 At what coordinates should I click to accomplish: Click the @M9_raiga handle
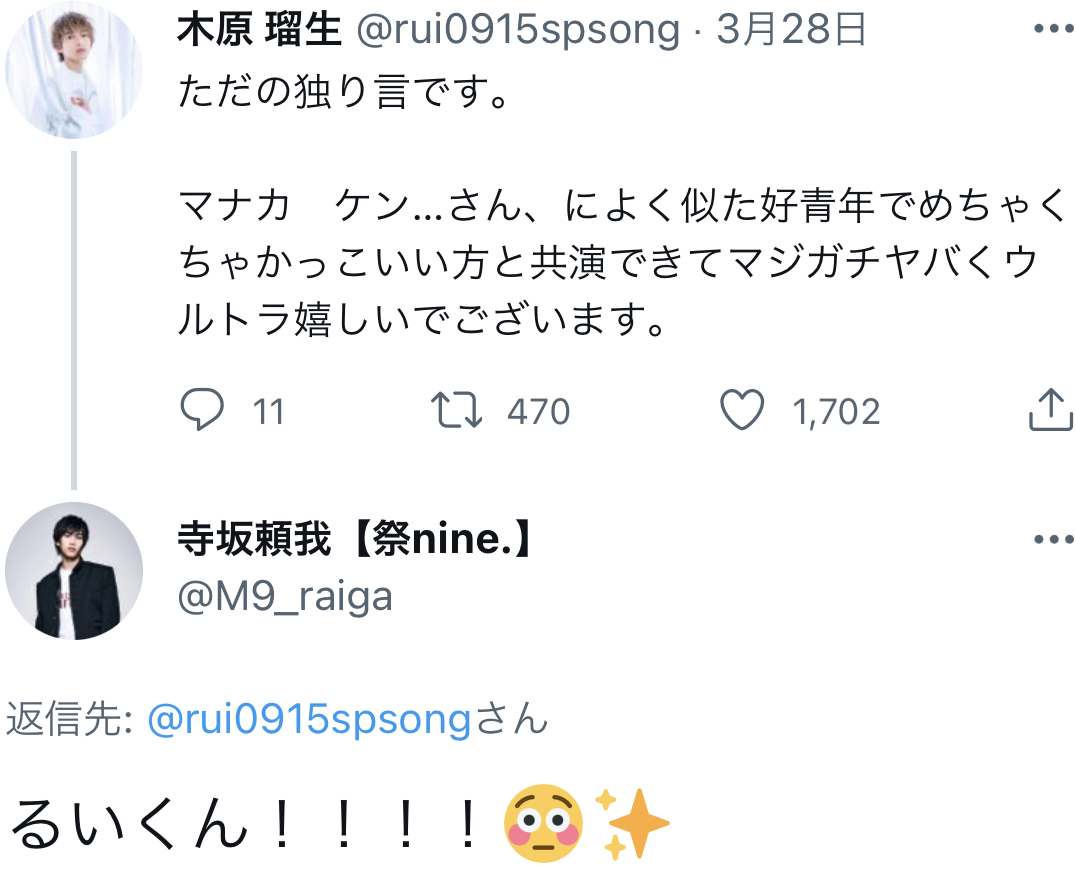[x=285, y=596]
